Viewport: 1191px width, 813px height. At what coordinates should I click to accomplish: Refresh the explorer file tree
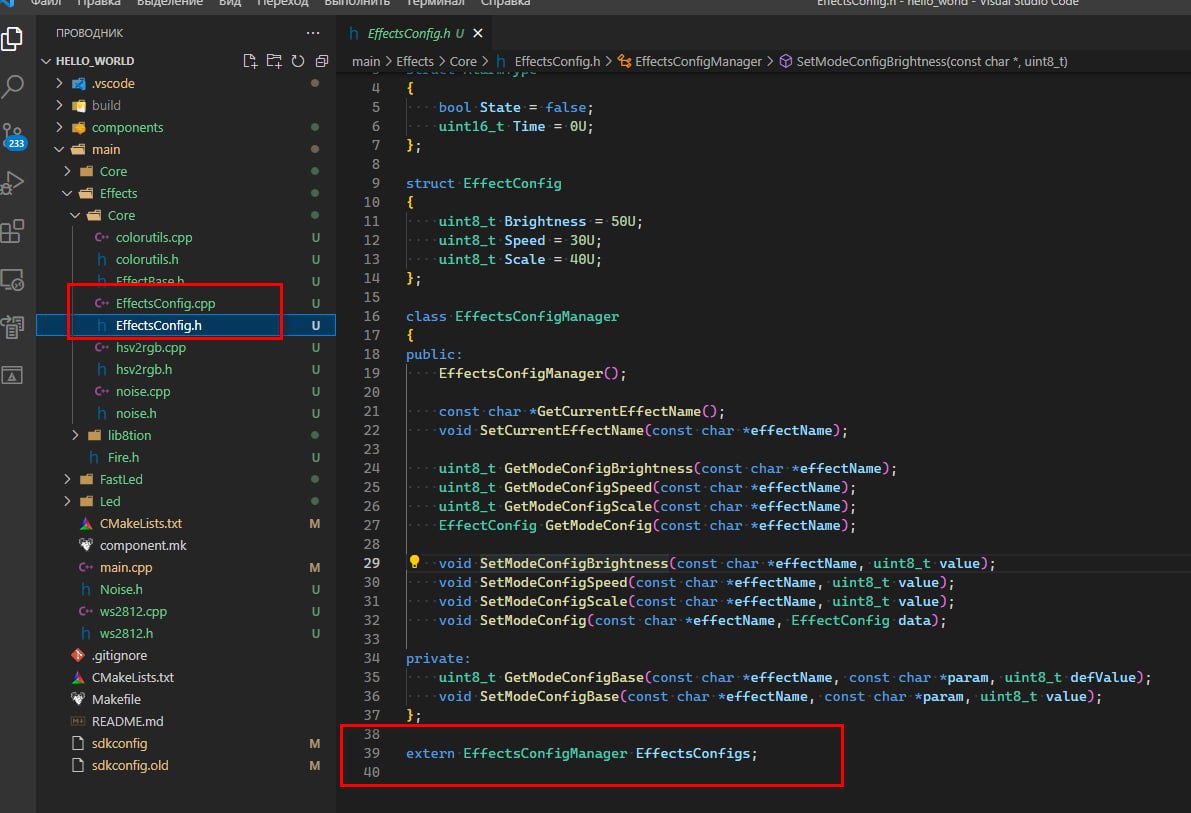pyautogui.click(x=297, y=61)
